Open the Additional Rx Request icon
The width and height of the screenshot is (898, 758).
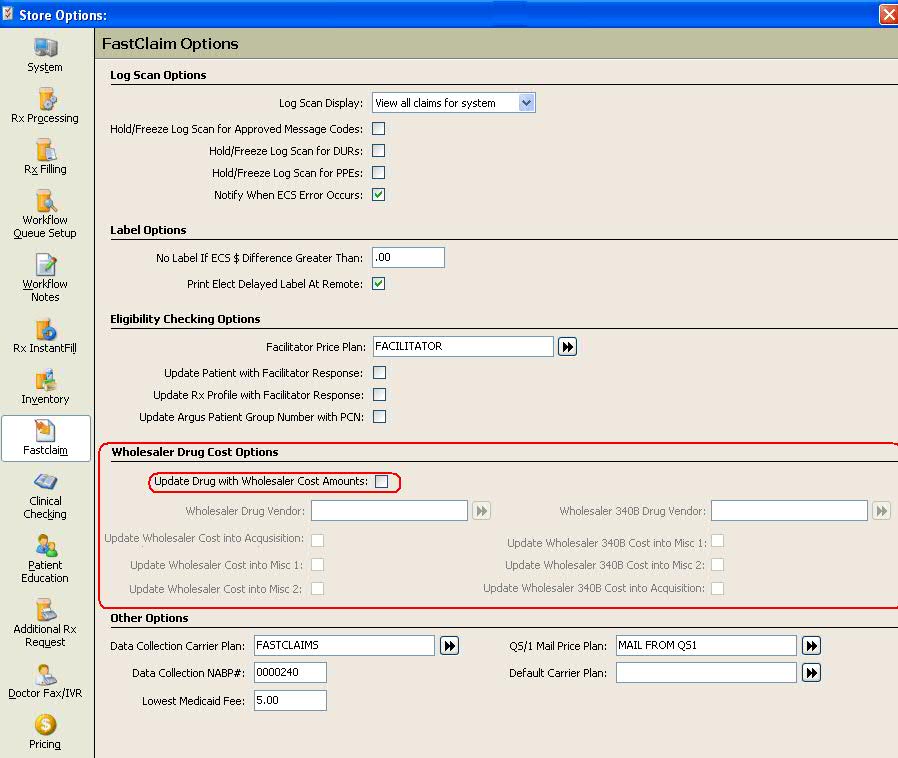tap(45, 609)
